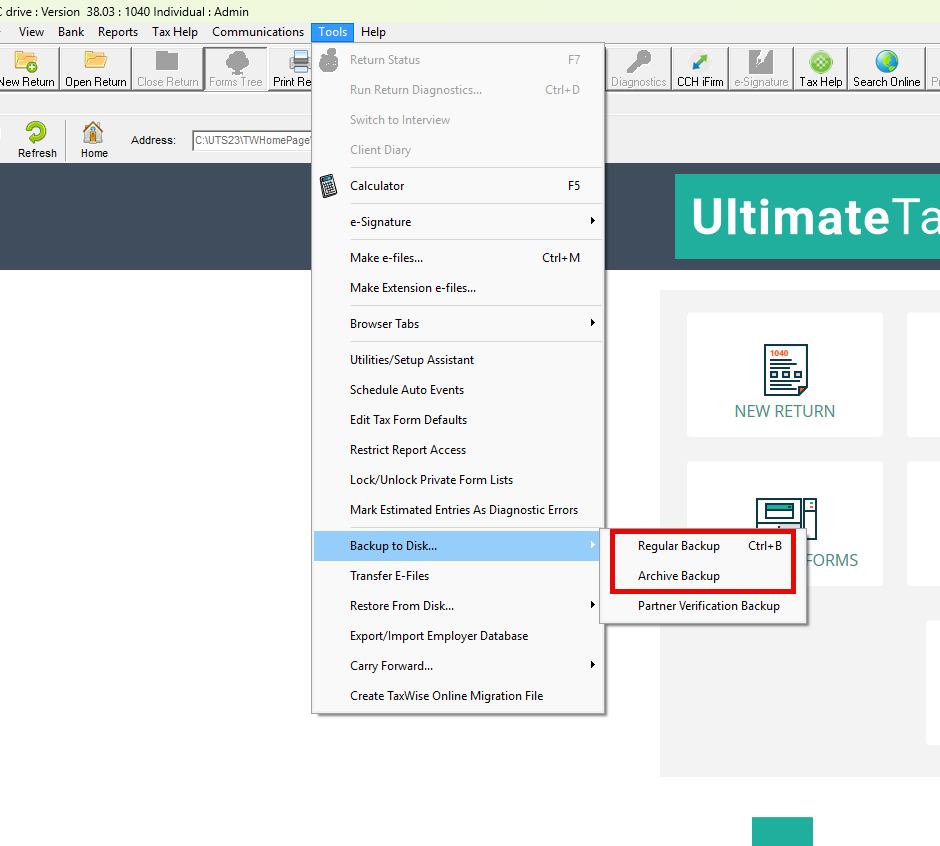Image resolution: width=940 pixels, height=846 pixels.
Task: Go to Home with the house icon
Action: [x=94, y=133]
